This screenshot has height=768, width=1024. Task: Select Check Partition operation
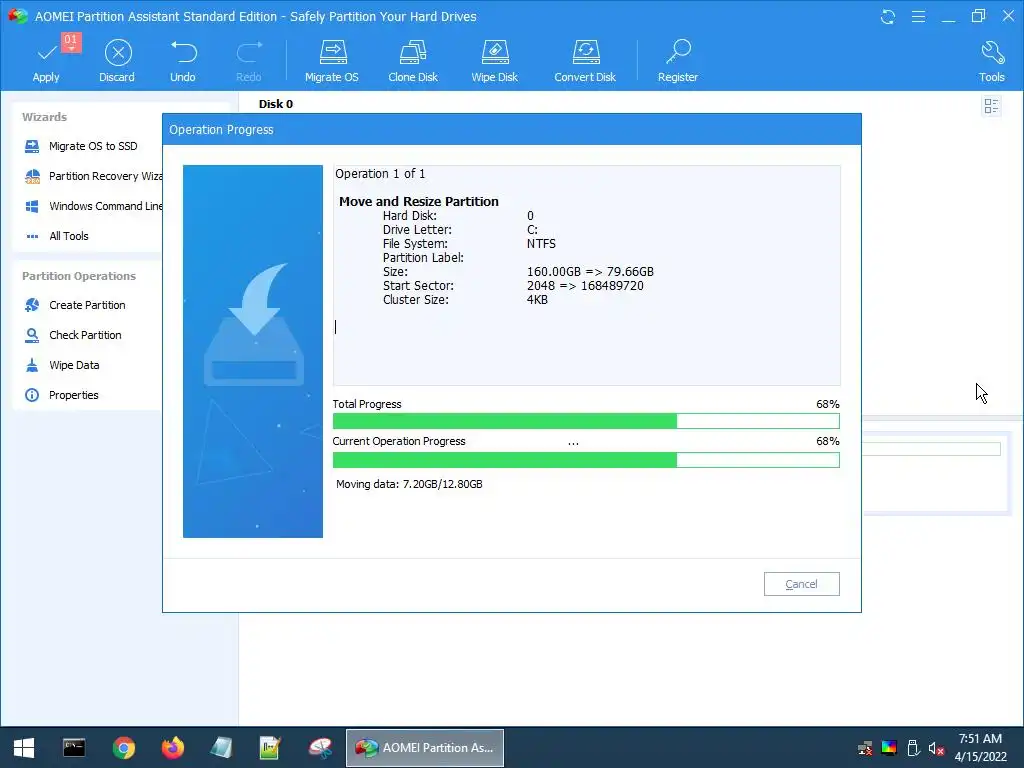click(x=72, y=335)
